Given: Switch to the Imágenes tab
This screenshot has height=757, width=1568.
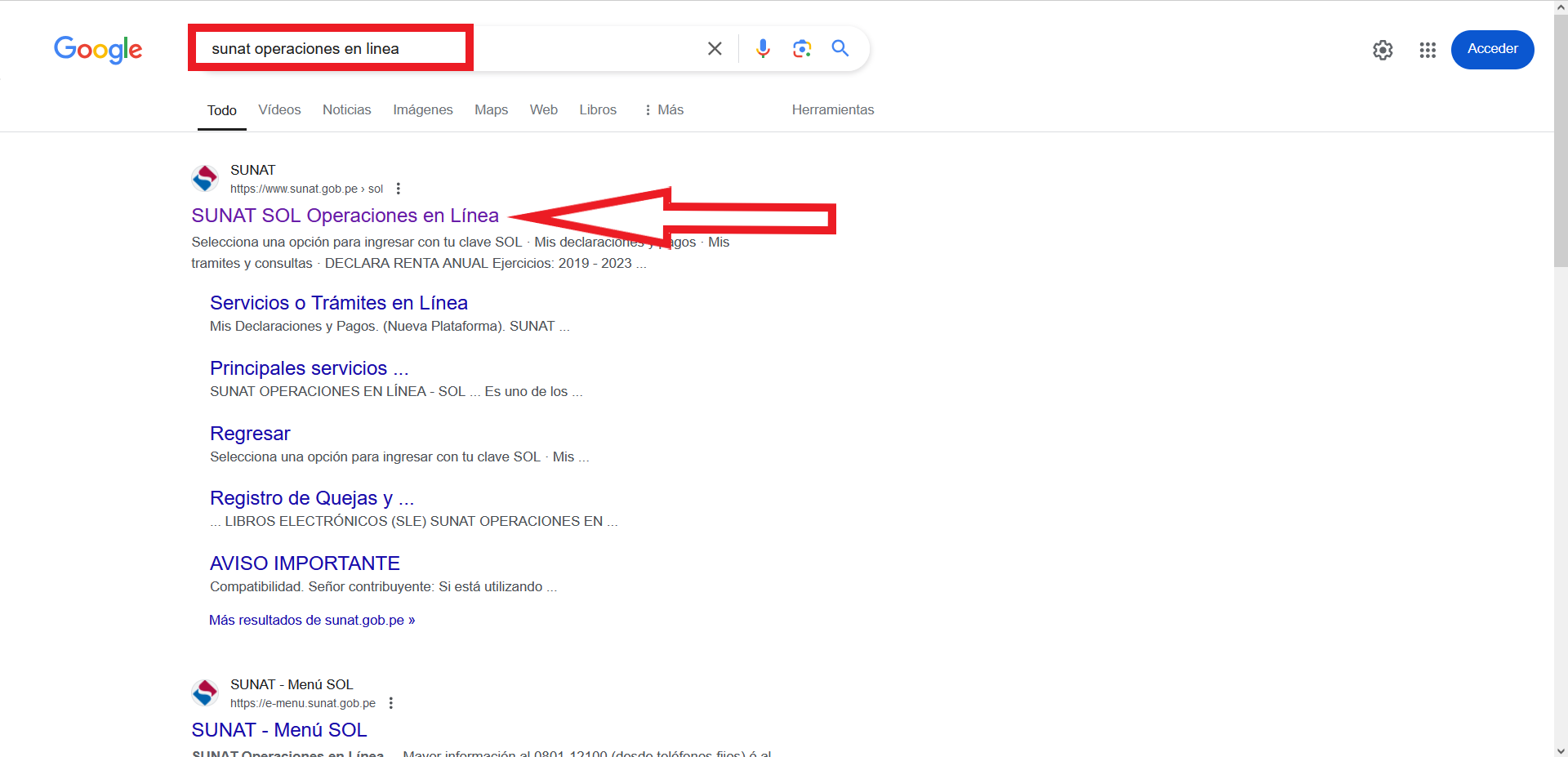Looking at the screenshot, I should click(x=422, y=110).
